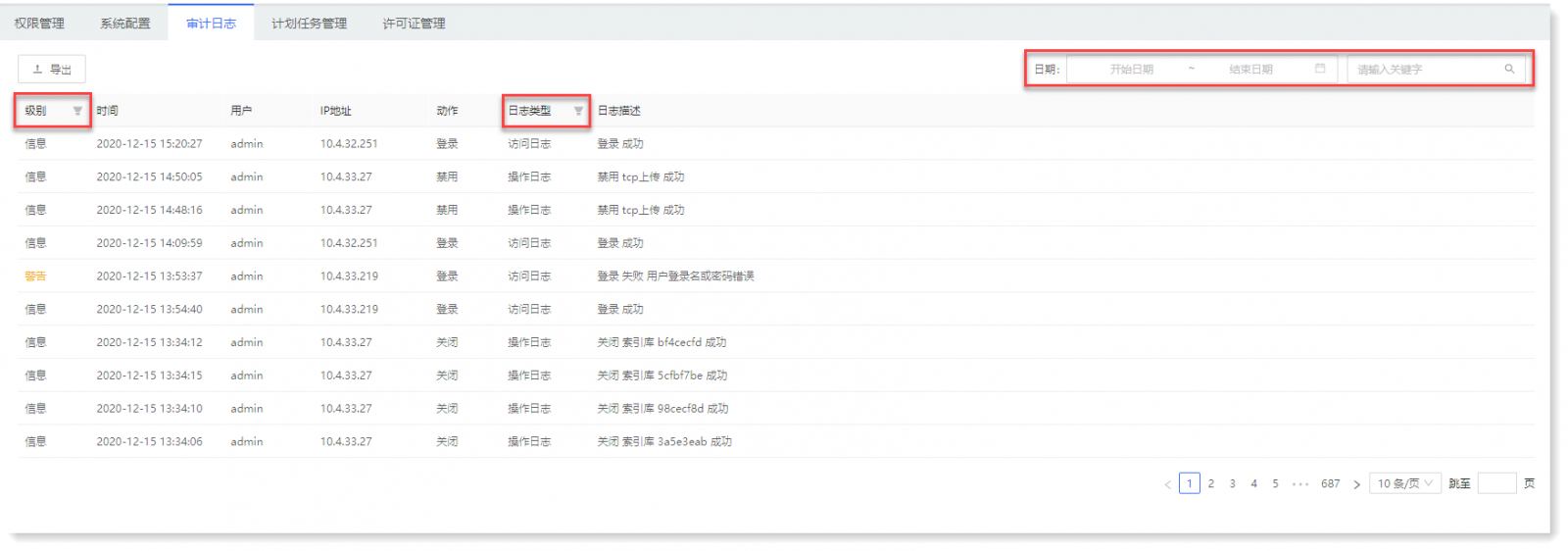Switch to the 计划任务管理 tab
The width and height of the screenshot is (1568, 551).
[x=309, y=24]
